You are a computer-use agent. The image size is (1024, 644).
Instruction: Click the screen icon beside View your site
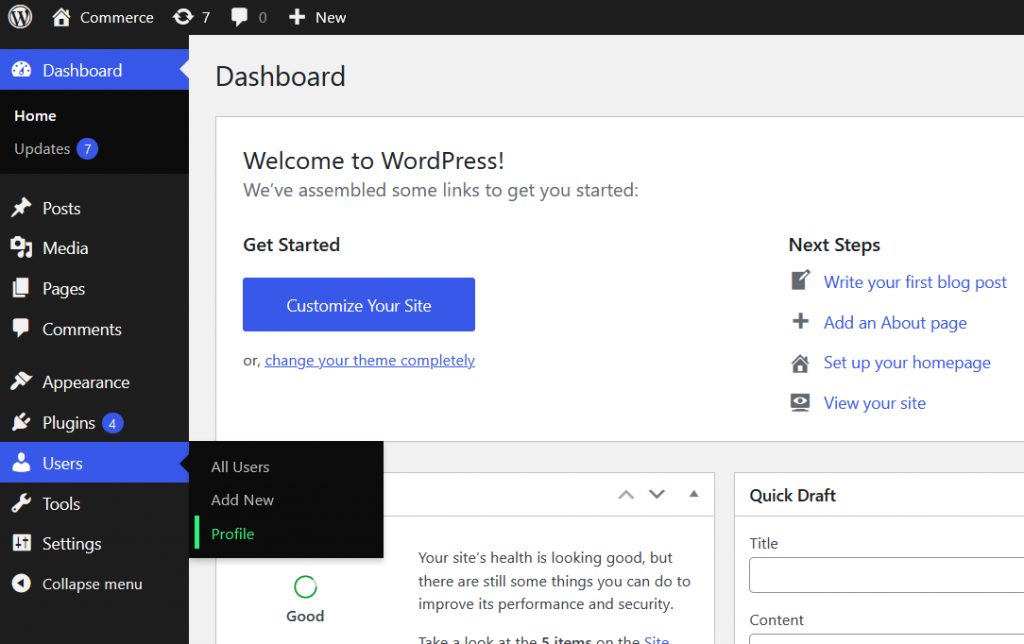click(800, 402)
